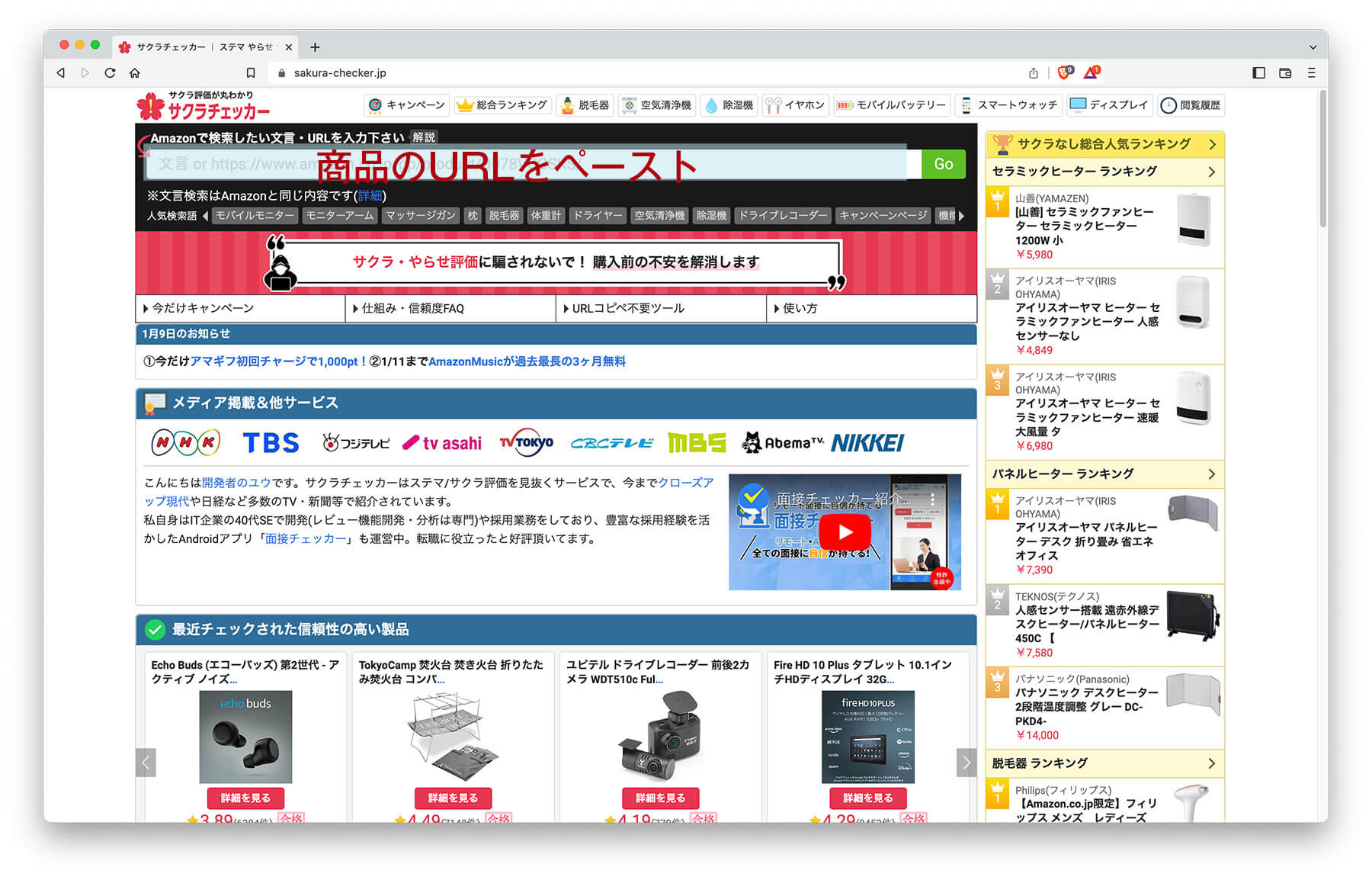Go back to the previous page
This screenshot has width=1372, height=880.
coord(60,73)
